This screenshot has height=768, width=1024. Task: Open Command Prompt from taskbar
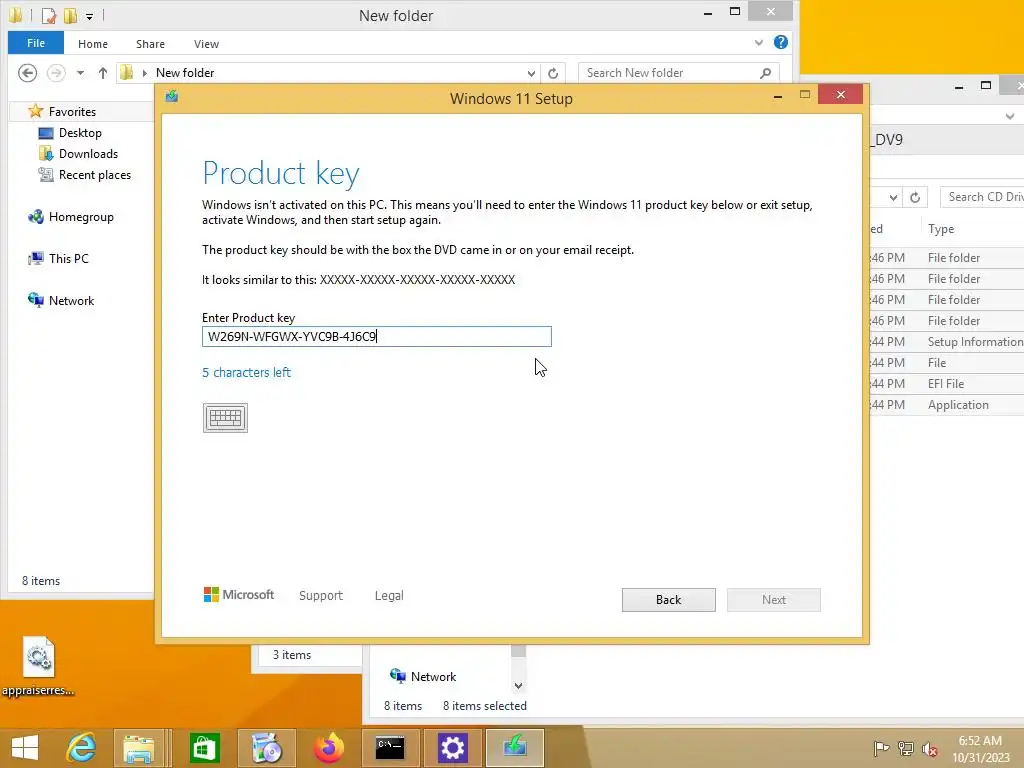pyautogui.click(x=390, y=748)
